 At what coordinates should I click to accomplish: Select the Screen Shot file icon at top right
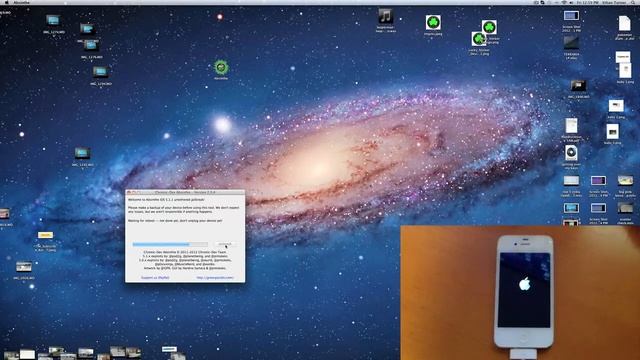571,16
